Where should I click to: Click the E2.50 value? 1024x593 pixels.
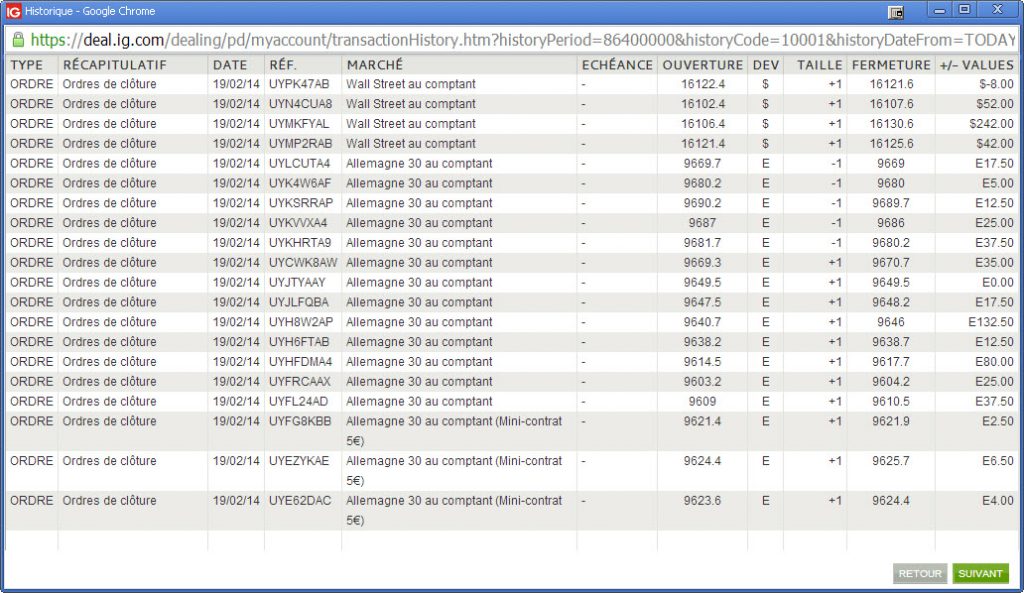point(998,421)
